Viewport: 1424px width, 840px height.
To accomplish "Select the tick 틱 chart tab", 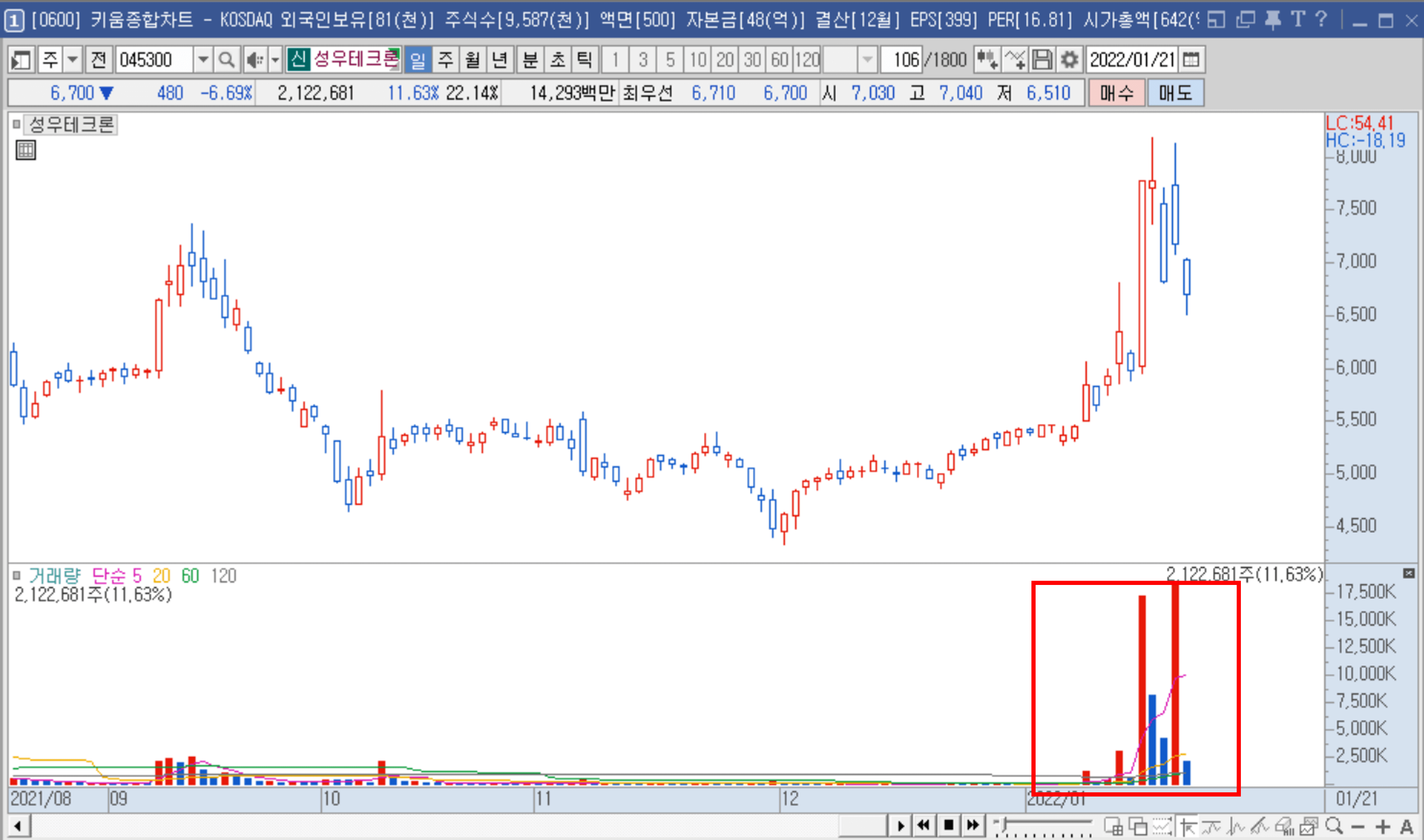I will coord(584,59).
